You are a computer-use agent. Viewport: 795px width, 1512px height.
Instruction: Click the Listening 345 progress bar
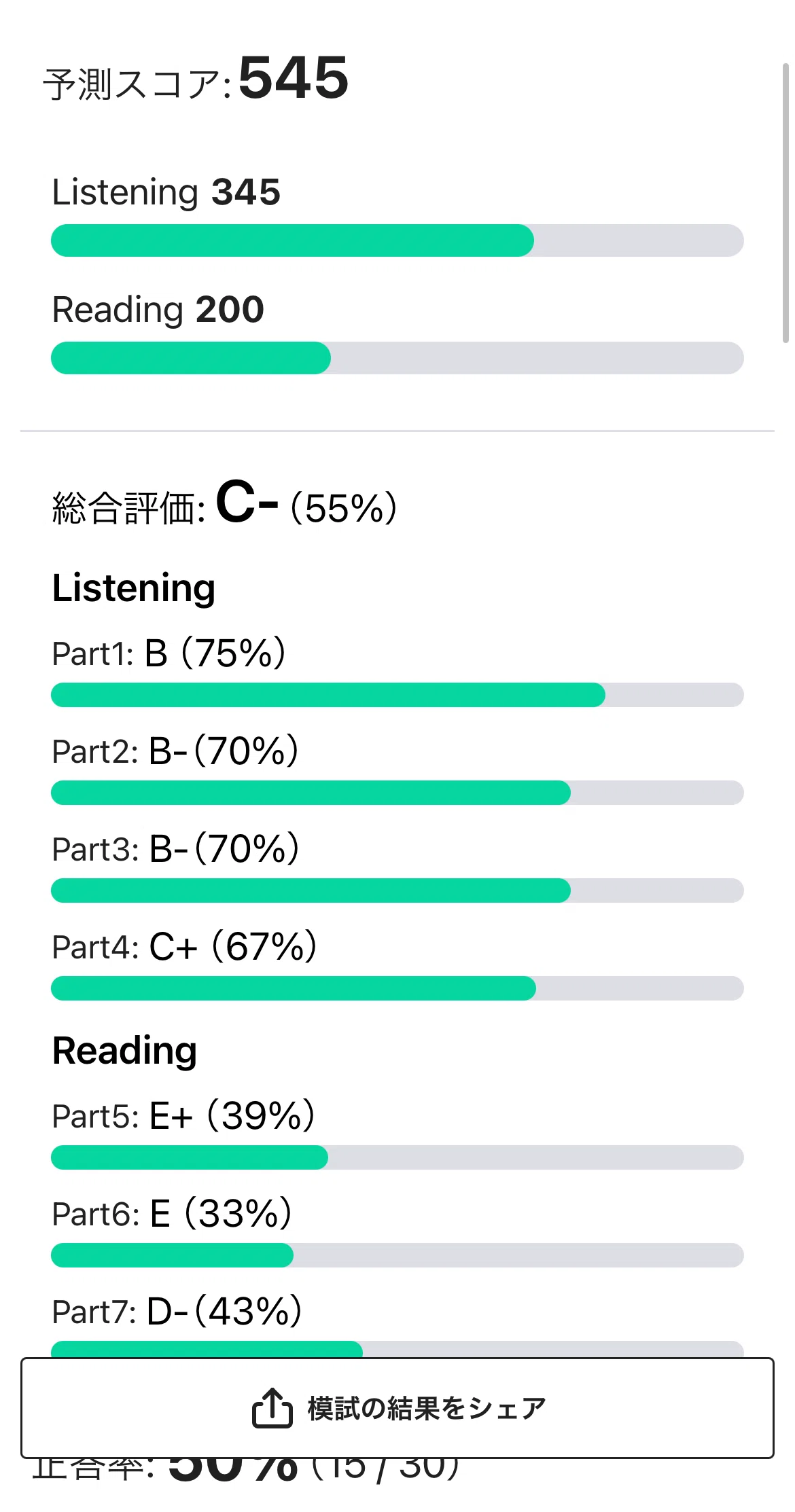397,240
